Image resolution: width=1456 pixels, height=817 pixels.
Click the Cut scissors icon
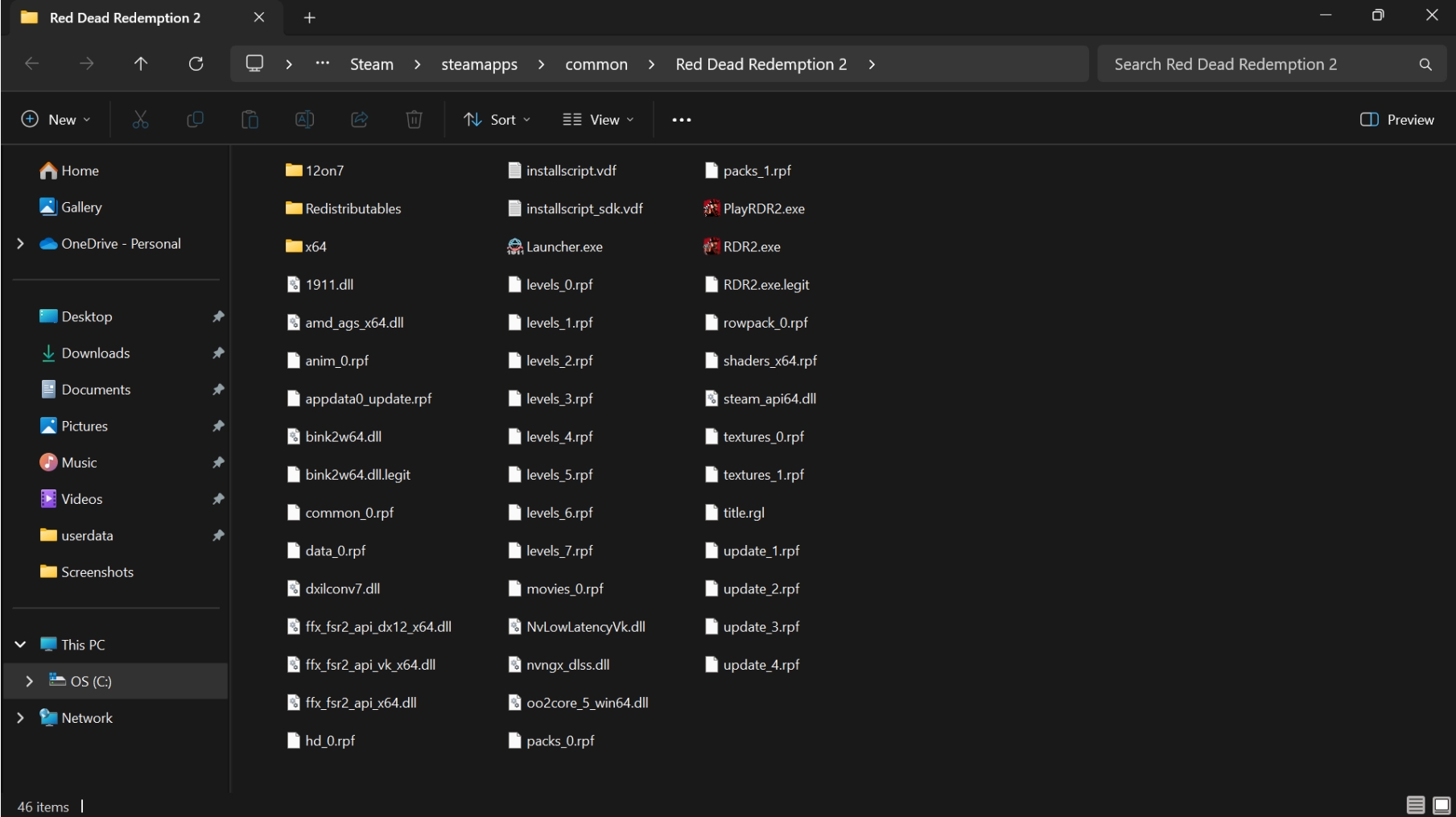(140, 119)
